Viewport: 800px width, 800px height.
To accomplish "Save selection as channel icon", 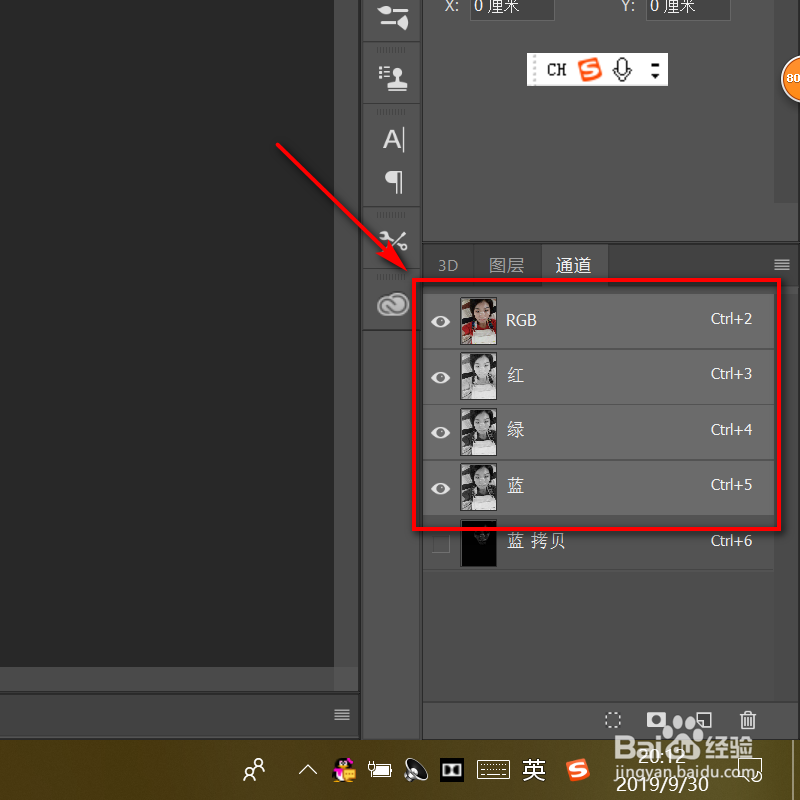I will click(x=656, y=720).
